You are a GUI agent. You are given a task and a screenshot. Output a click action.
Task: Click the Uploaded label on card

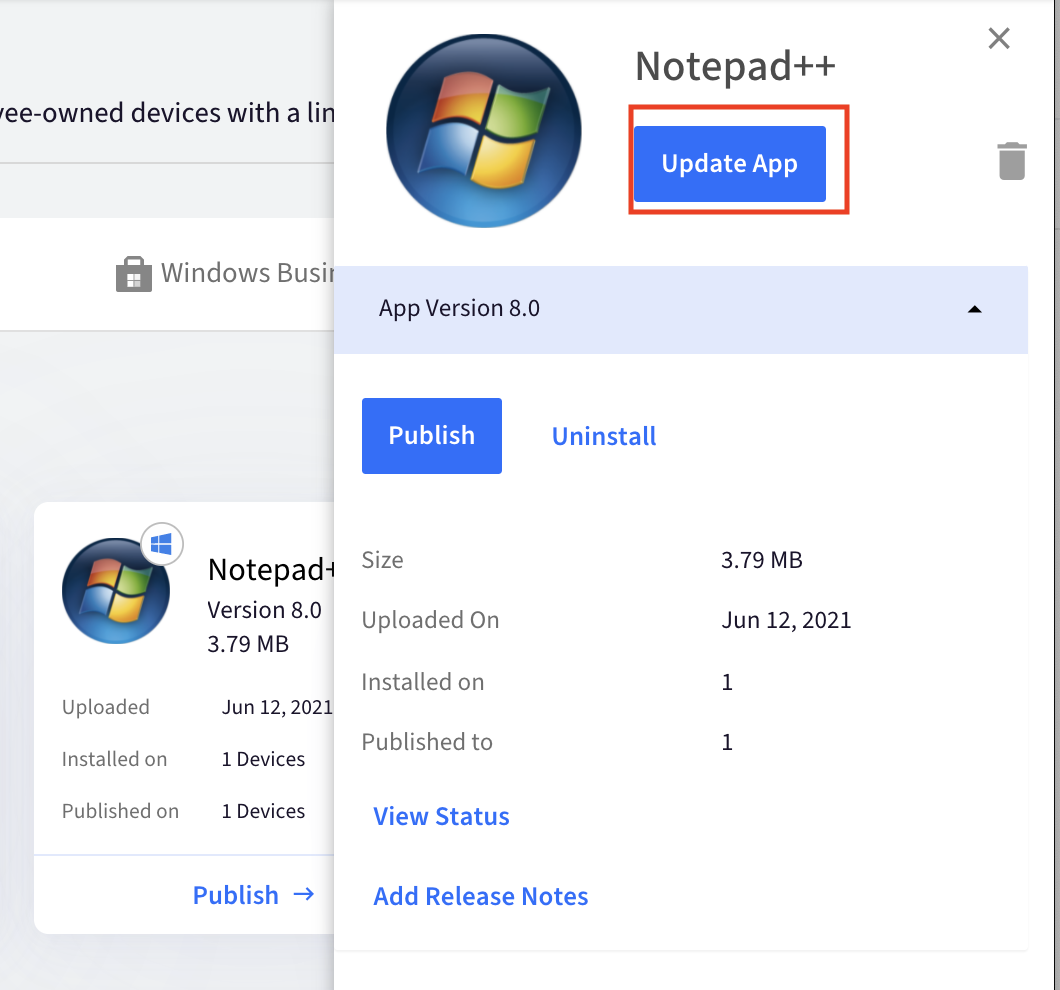click(105, 707)
